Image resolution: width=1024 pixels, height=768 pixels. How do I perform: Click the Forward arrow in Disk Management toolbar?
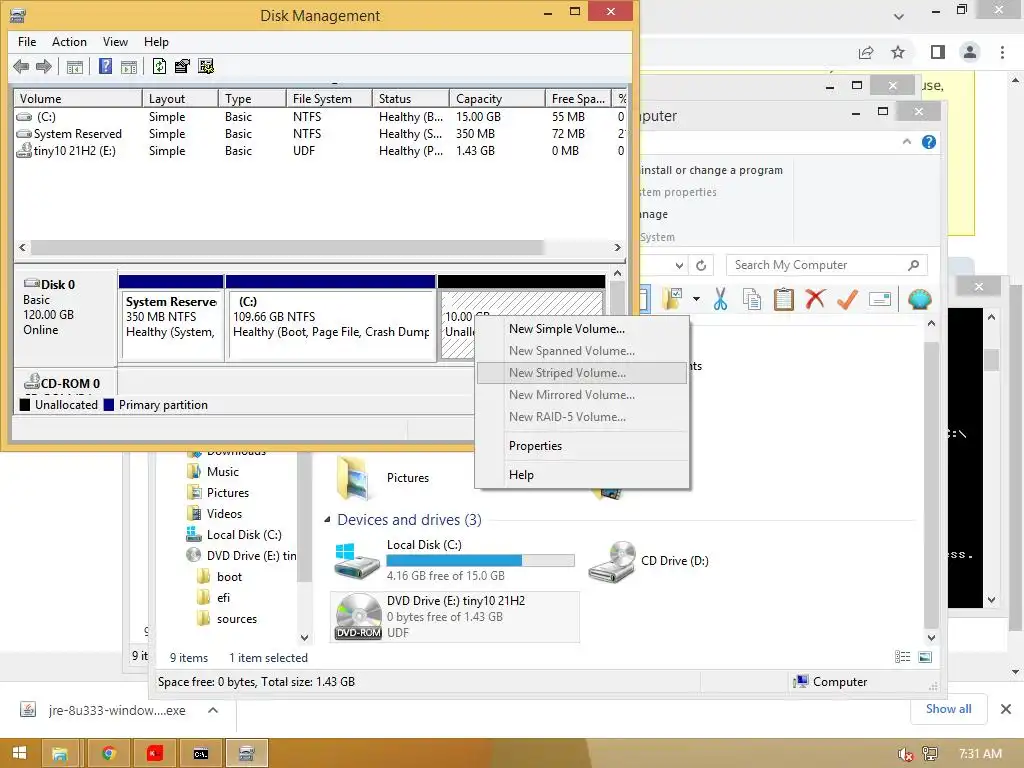point(44,66)
